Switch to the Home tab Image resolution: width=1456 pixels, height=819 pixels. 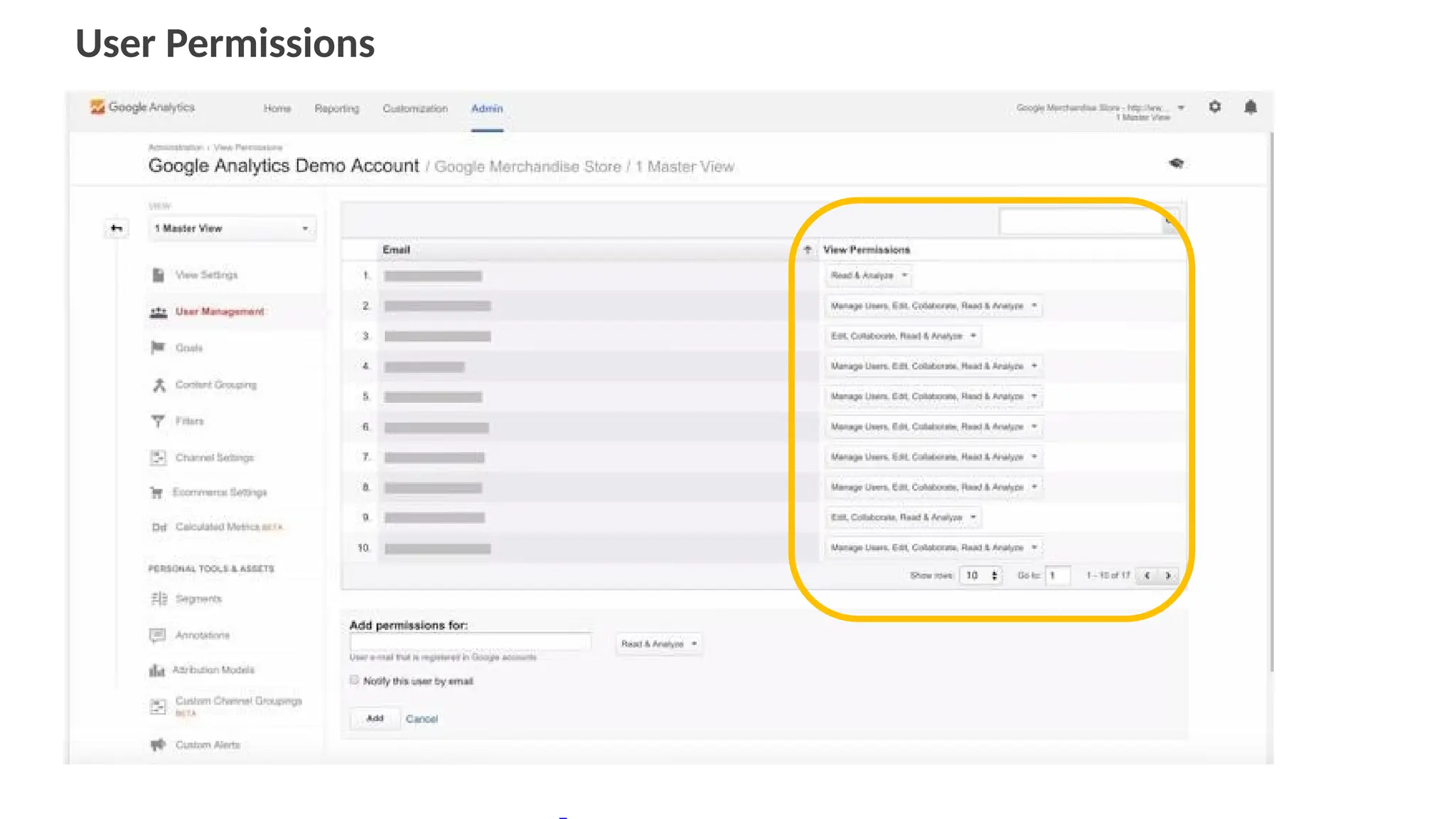tap(277, 109)
